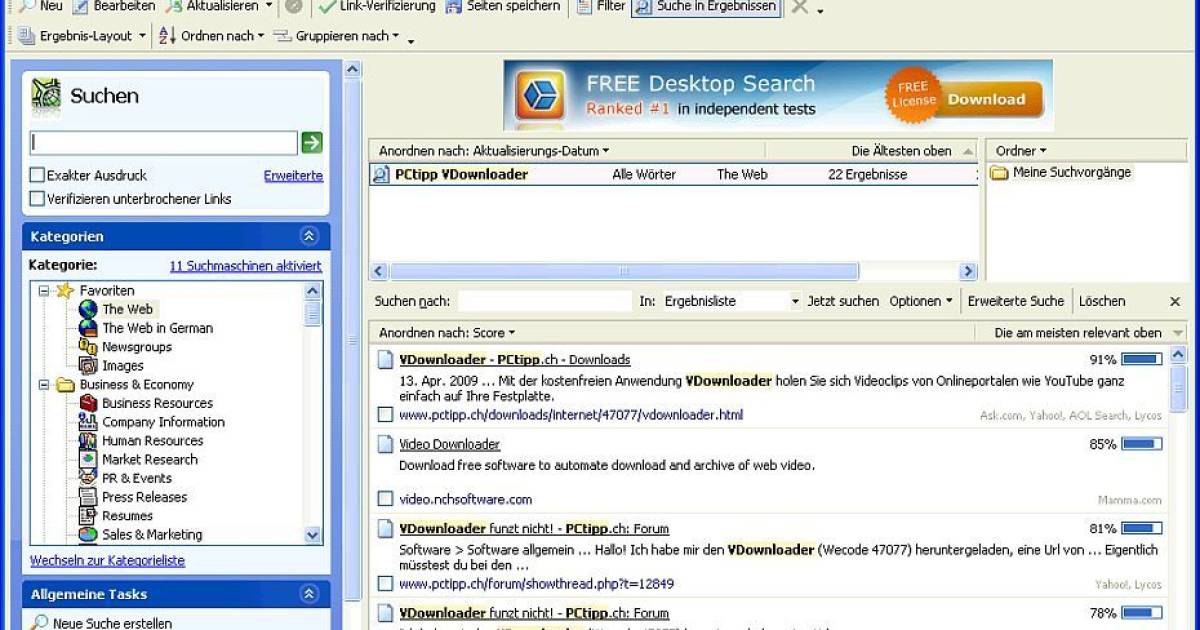Select The Web in German category
This screenshot has width=1200, height=630.
(158, 327)
